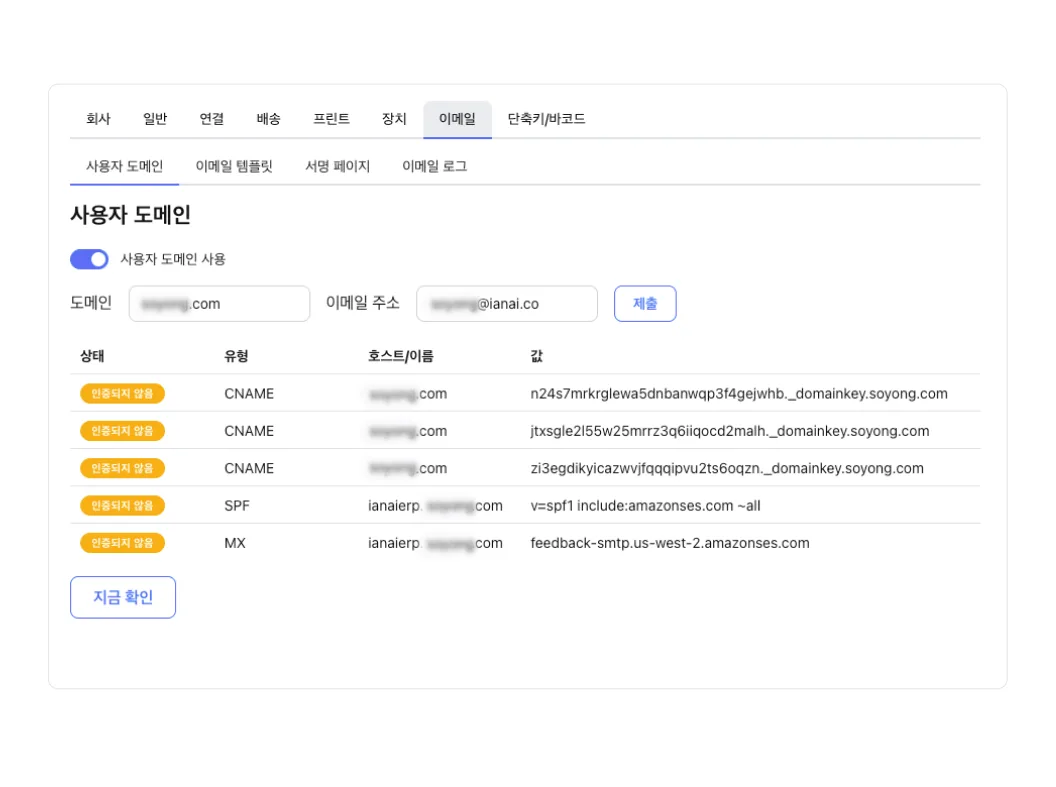1056x787 pixels.
Task: Switch to the 서명 페이지 sub-tab
Action: [x=336, y=166]
